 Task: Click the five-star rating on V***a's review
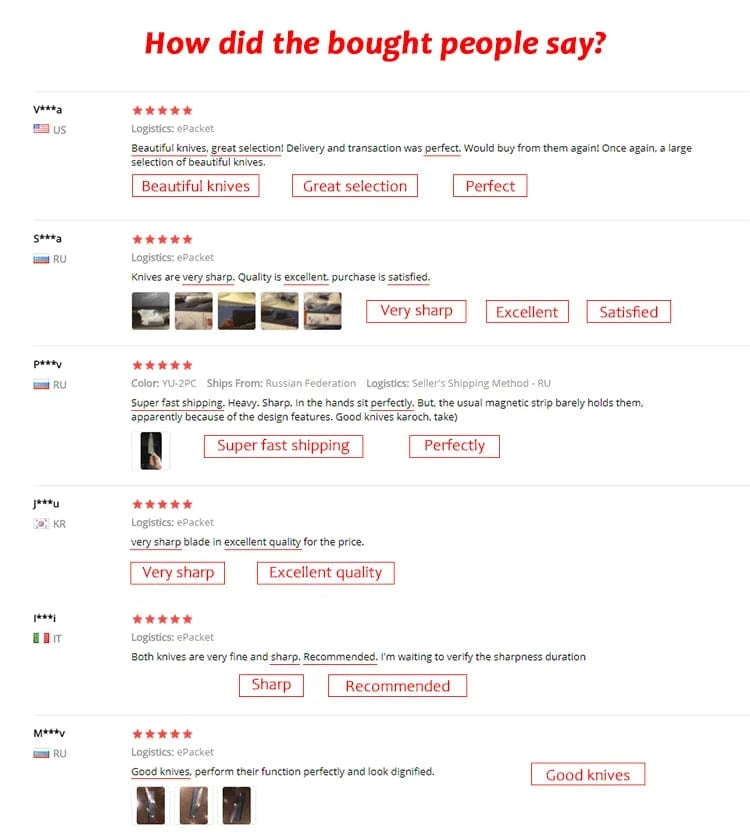162,110
